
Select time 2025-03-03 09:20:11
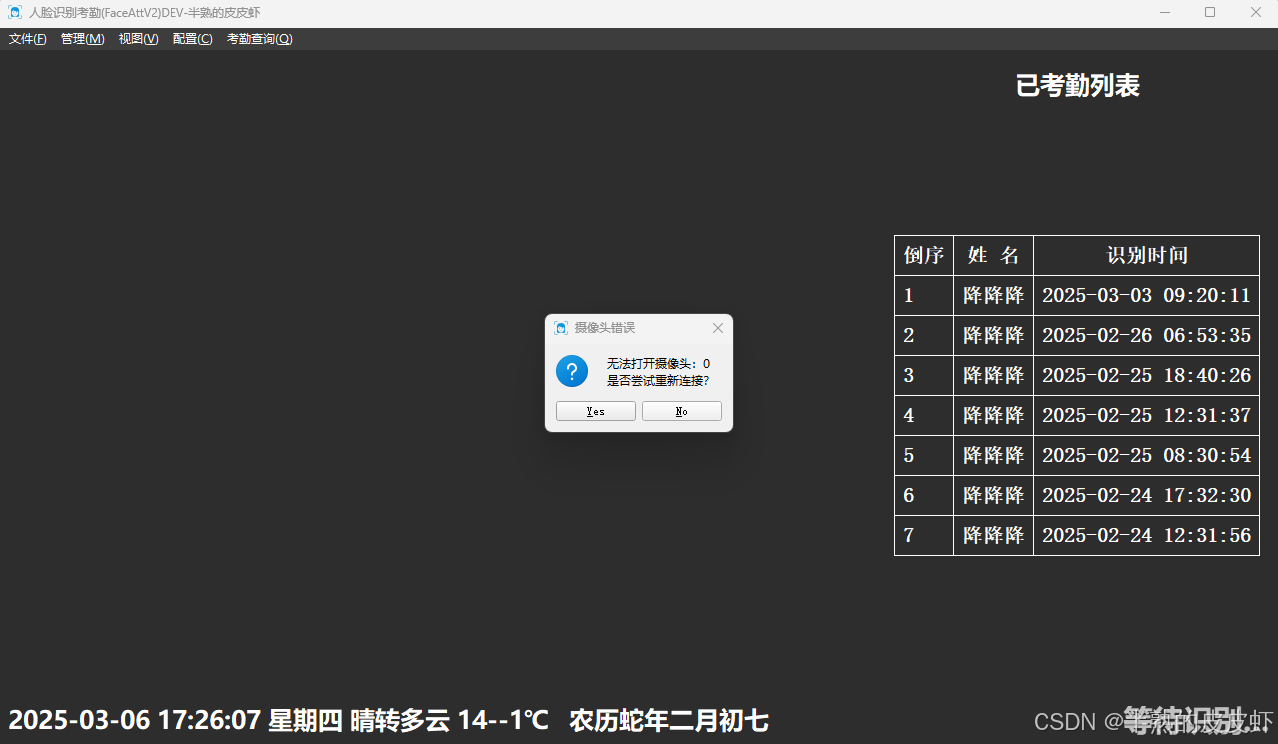click(x=1146, y=295)
